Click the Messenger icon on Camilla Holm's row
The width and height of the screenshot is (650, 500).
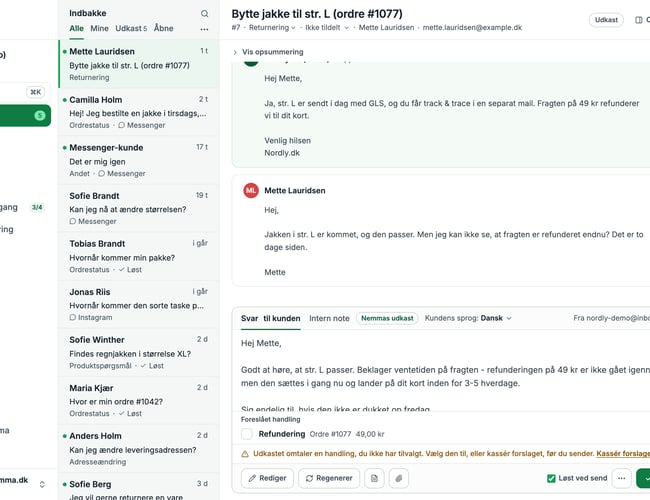[x=121, y=125]
